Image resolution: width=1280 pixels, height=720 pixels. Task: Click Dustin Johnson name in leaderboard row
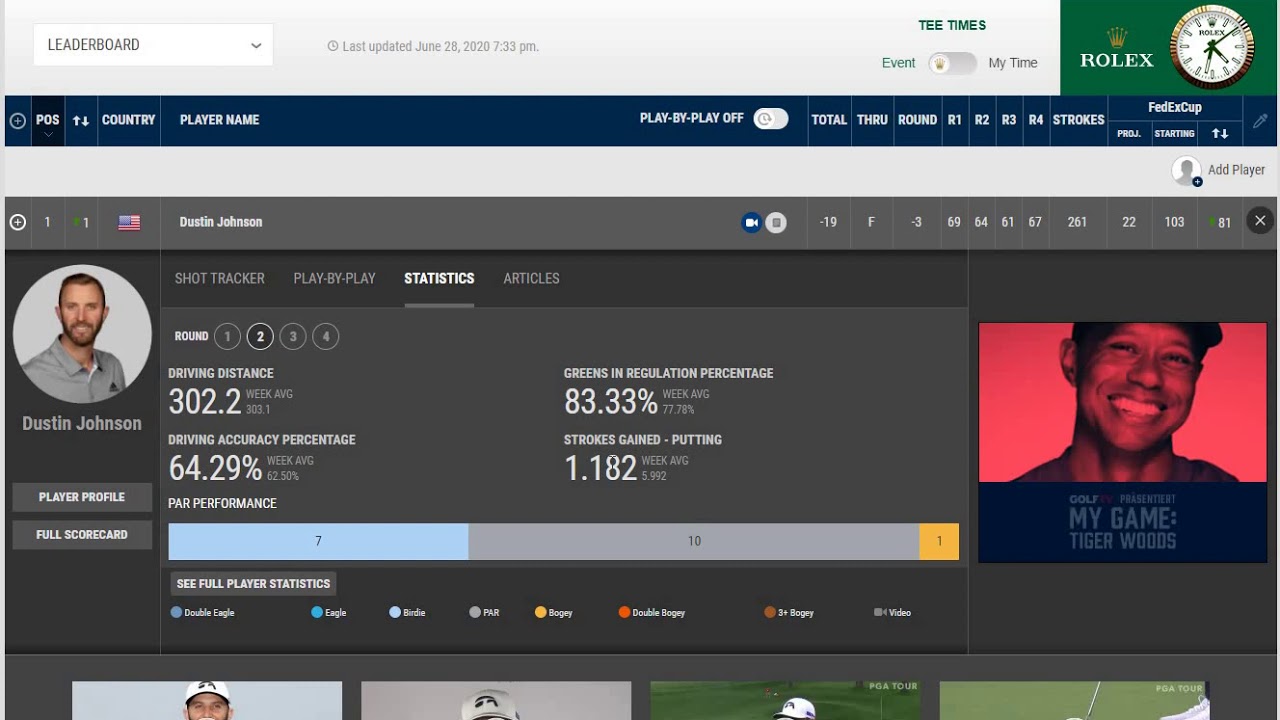point(221,222)
